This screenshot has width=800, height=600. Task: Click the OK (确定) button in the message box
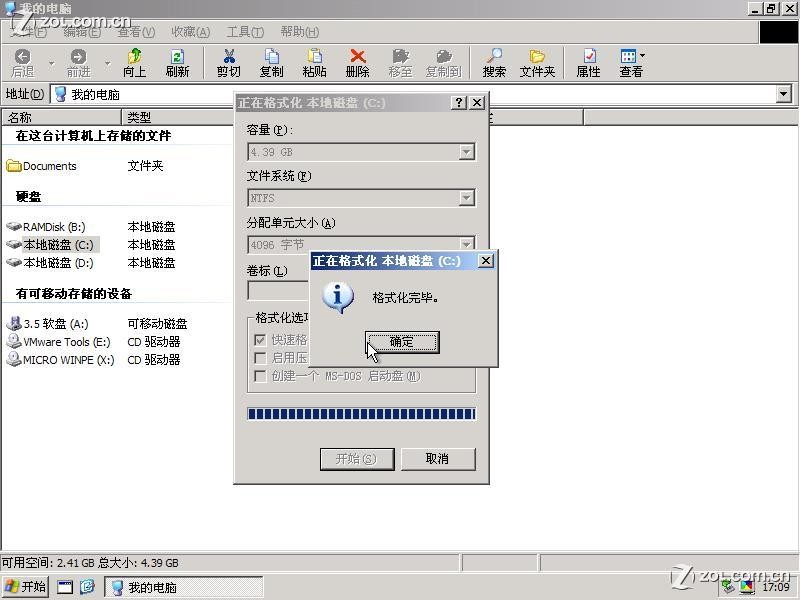(402, 342)
